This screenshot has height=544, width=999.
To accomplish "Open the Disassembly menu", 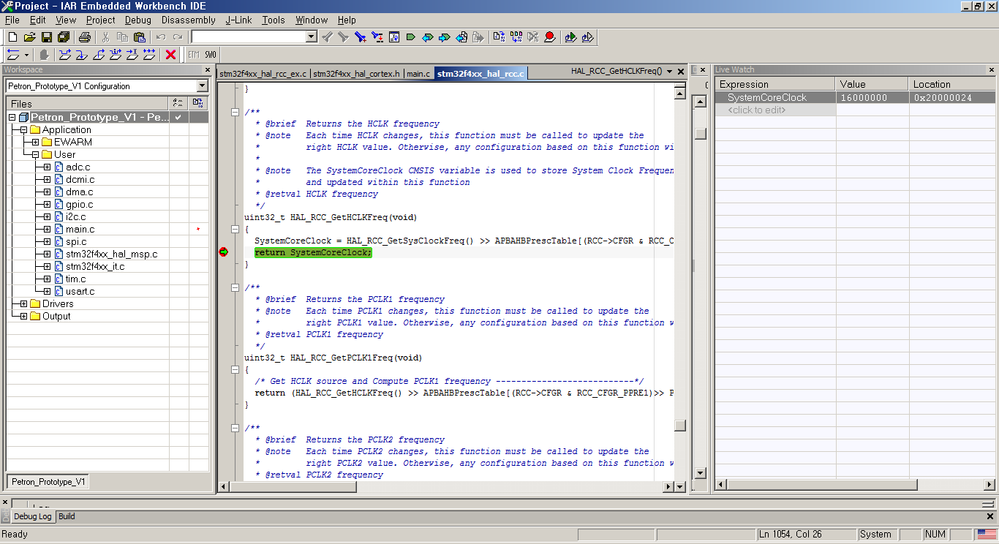I will 189,20.
